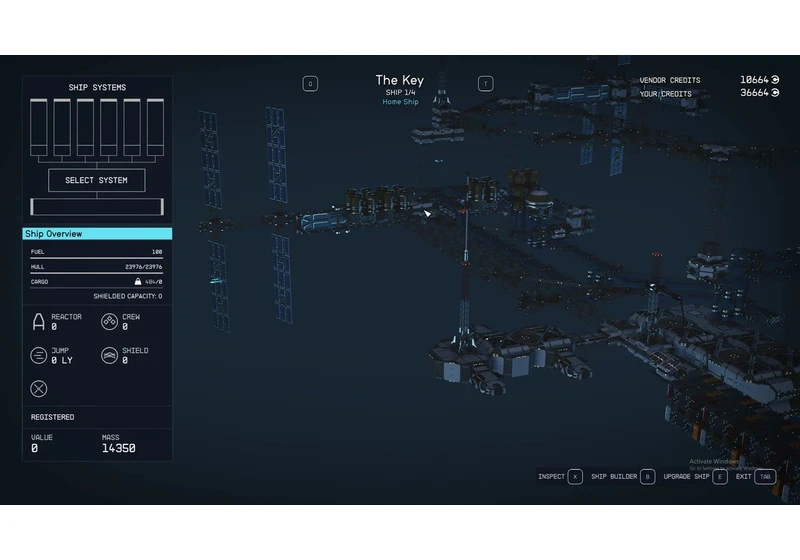The width and height of the screenshot is (800, 560).
Task: Click the "SHIP 1/4" counter
Action: tap(400, 93)
